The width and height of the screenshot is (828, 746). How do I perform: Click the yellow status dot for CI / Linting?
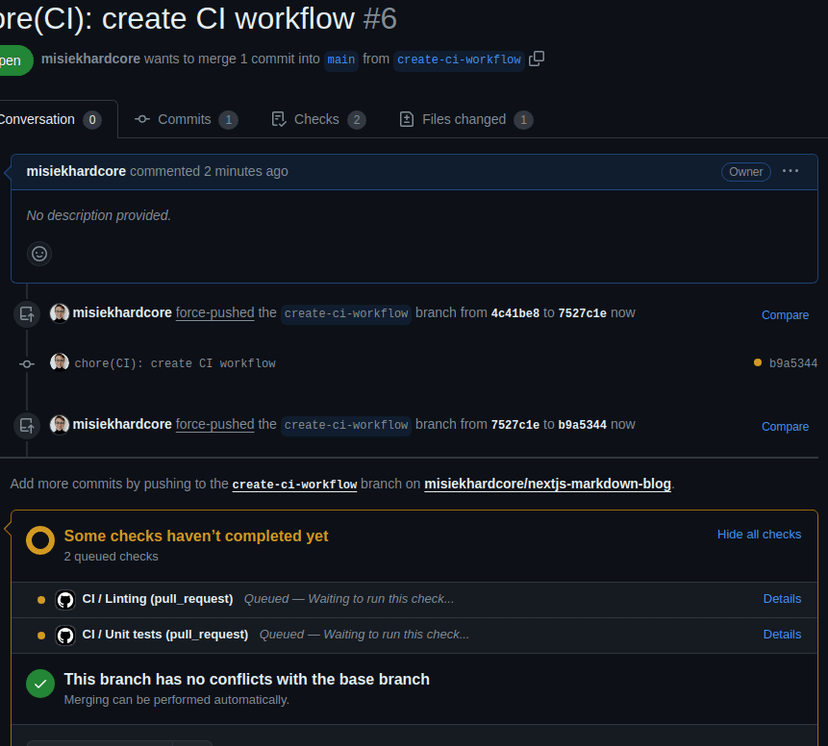pyautogui.click(x=41, y=599)
